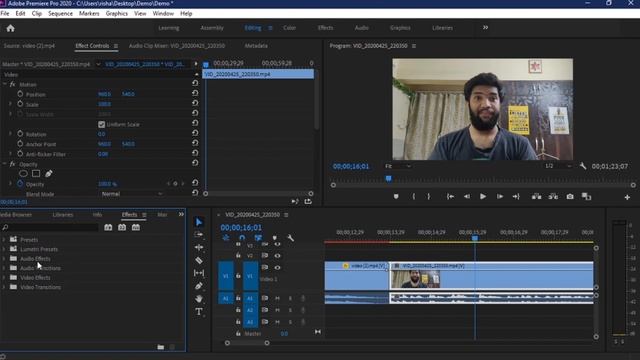The width and height of the screenshot is (640, 360).
Task: Open the Blend Mode Normal dropdown
Action: (x=131, y=194)
